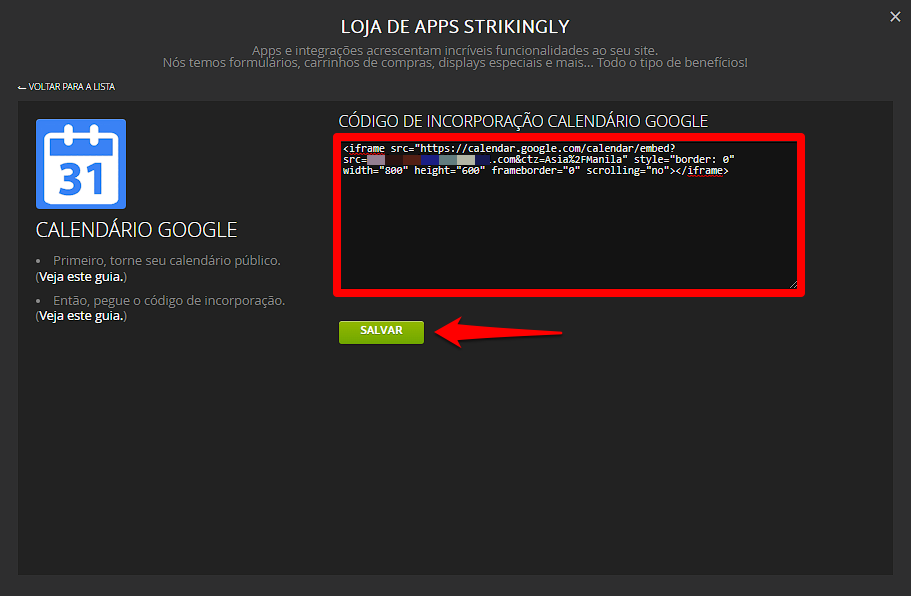Click the text Então, pegue o código de incorporação

(x=169, y=301)
